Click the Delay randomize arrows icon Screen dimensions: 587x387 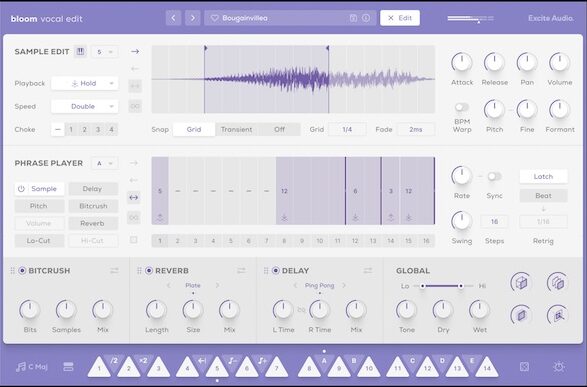[x=368, y=270]
